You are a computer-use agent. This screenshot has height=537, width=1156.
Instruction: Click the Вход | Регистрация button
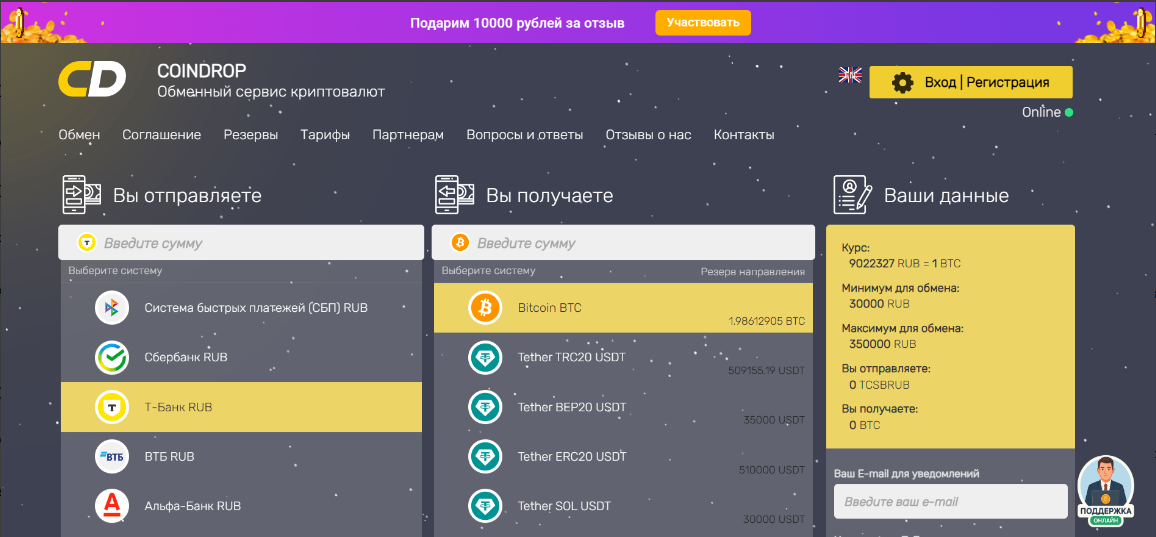pyautogui.click(x=971, y=83)
